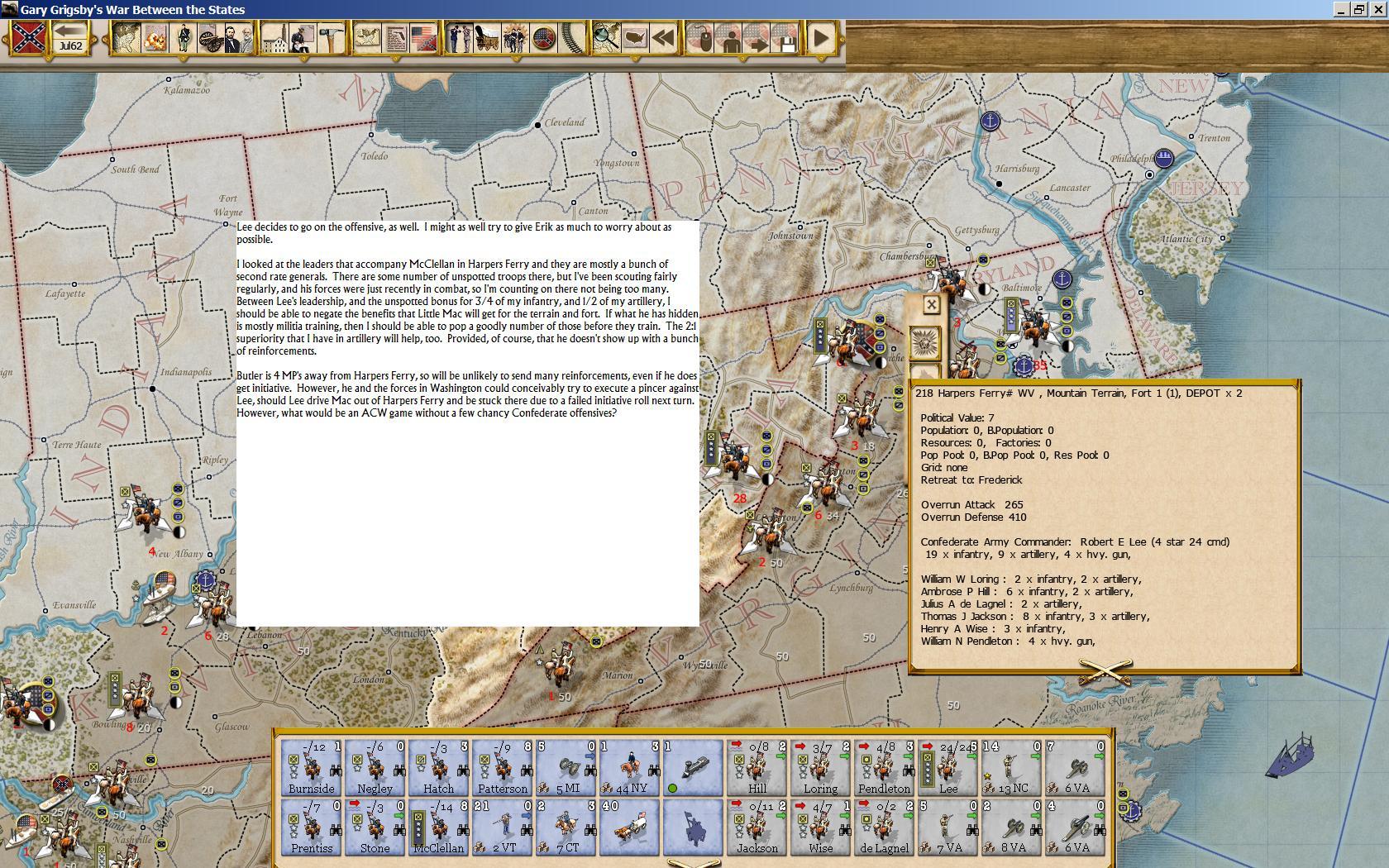The image size is (1389, 868).
Task: Click the man writing at desk icon
Action: point(303,38)
